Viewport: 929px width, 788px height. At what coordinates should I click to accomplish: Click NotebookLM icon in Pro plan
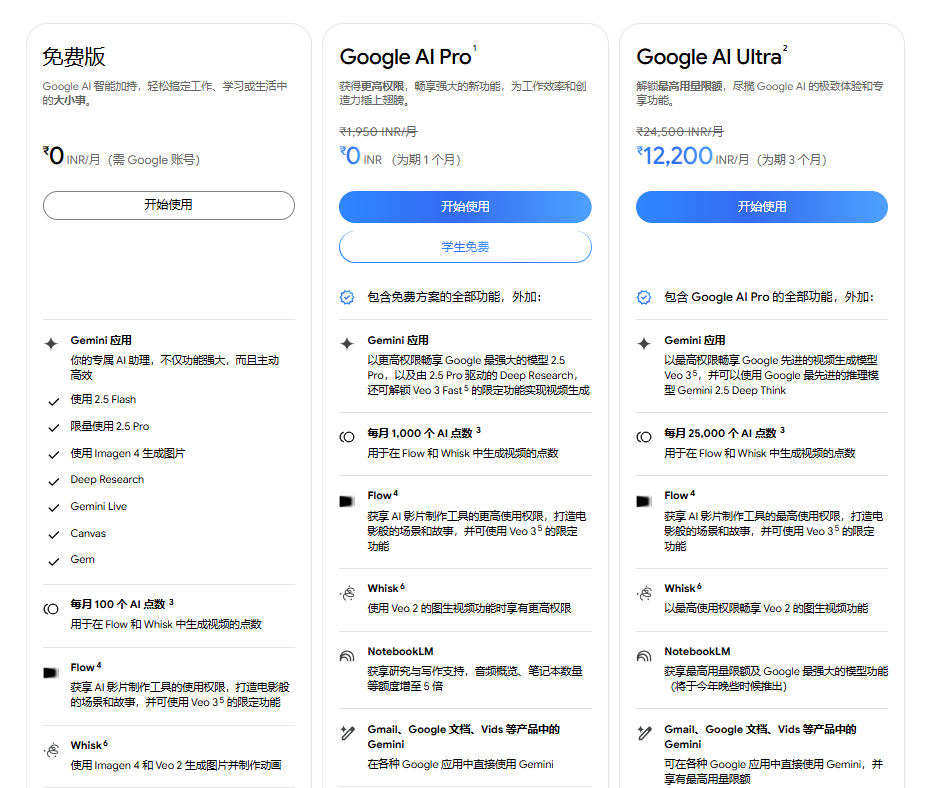click(x=347, y=656)
